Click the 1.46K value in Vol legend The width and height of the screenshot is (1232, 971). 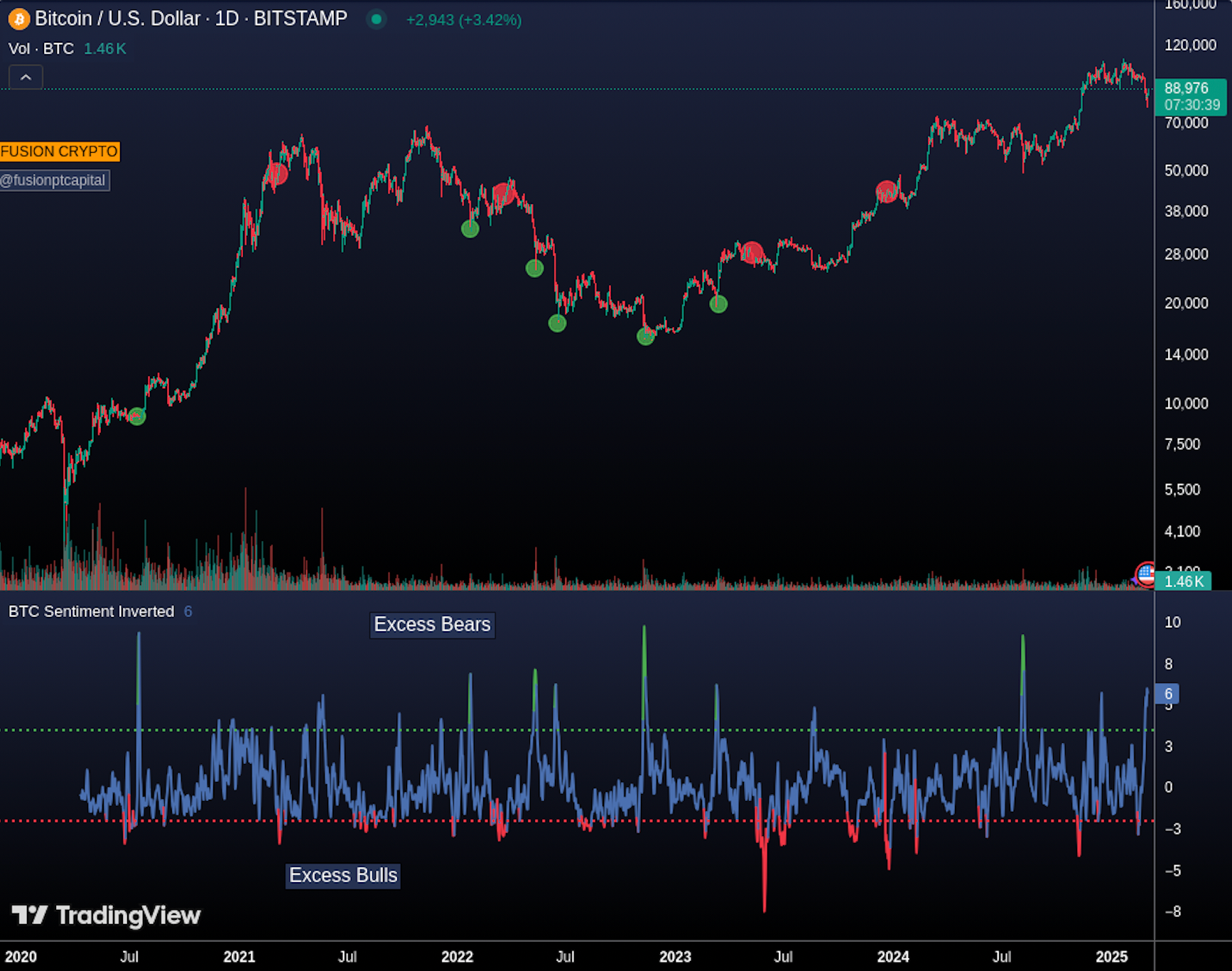coord(105,48)
